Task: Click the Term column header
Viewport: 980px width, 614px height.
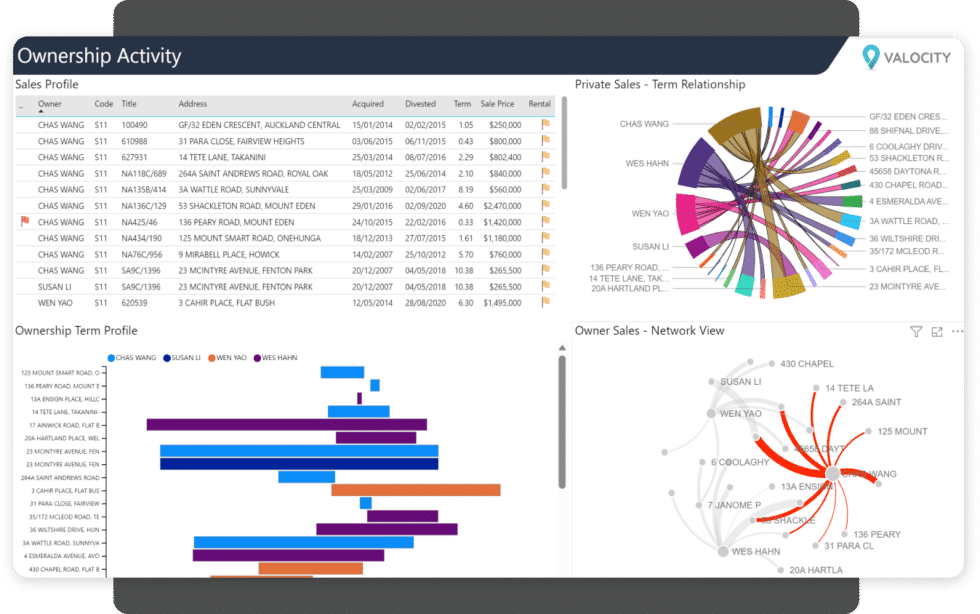Action: (462, 104)
